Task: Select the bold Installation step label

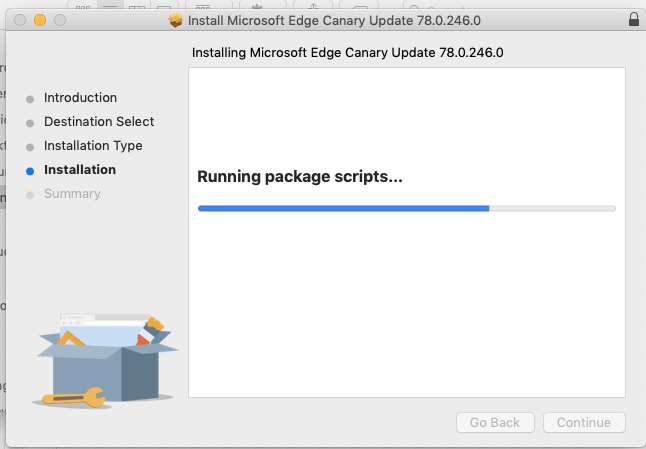Action: [80, 170]
